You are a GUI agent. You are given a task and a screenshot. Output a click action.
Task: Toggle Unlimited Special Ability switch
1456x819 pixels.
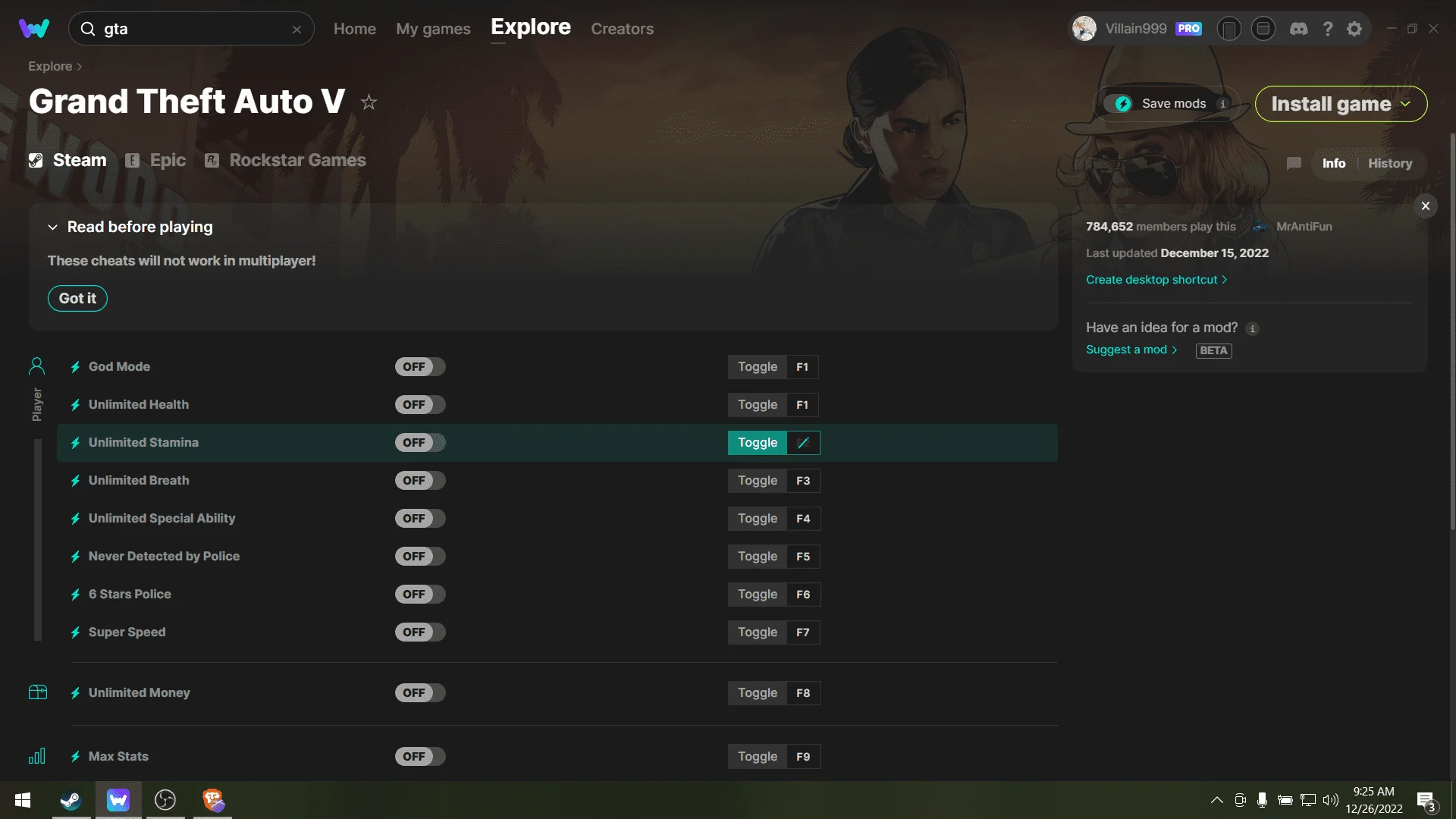(419, 519)
